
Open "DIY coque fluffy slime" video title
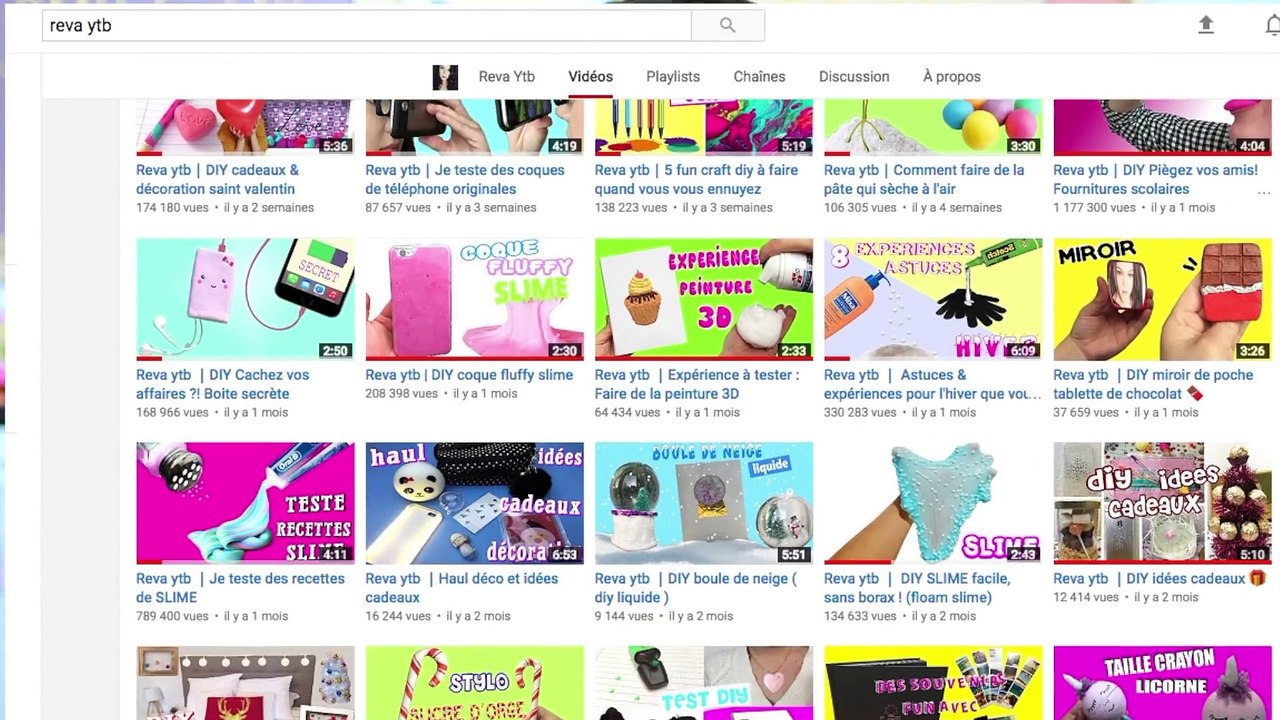click(x=469, y=375)
